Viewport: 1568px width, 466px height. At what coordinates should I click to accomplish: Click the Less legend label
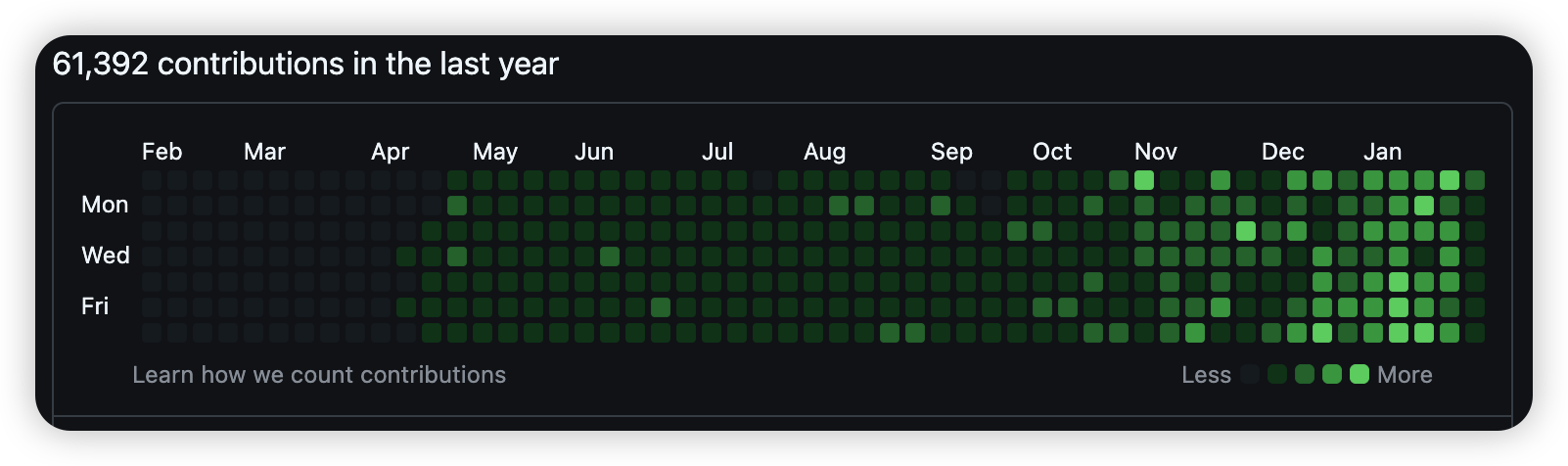pyautogui.click(x=1206, y=375)
